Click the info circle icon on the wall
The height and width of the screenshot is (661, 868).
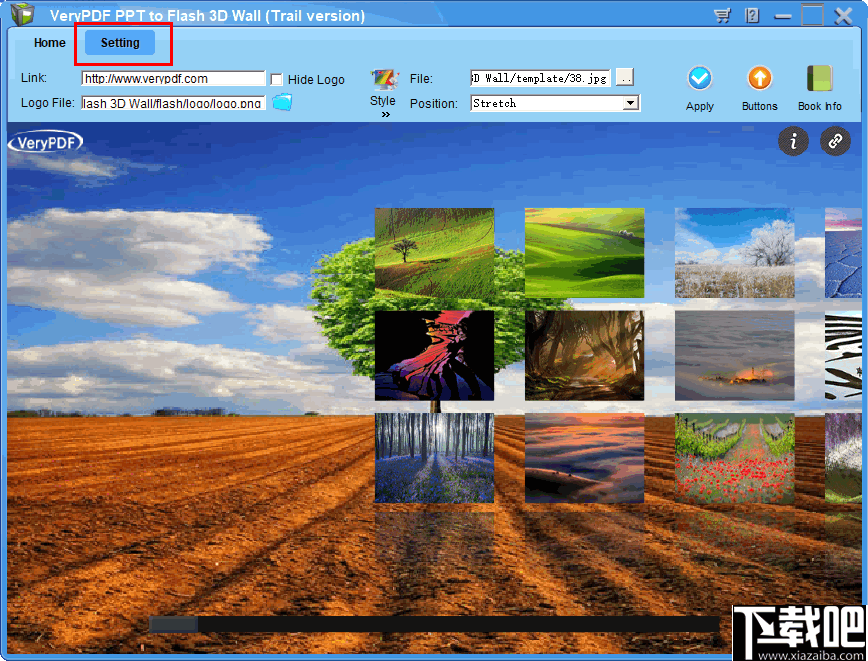click(793, 142)
